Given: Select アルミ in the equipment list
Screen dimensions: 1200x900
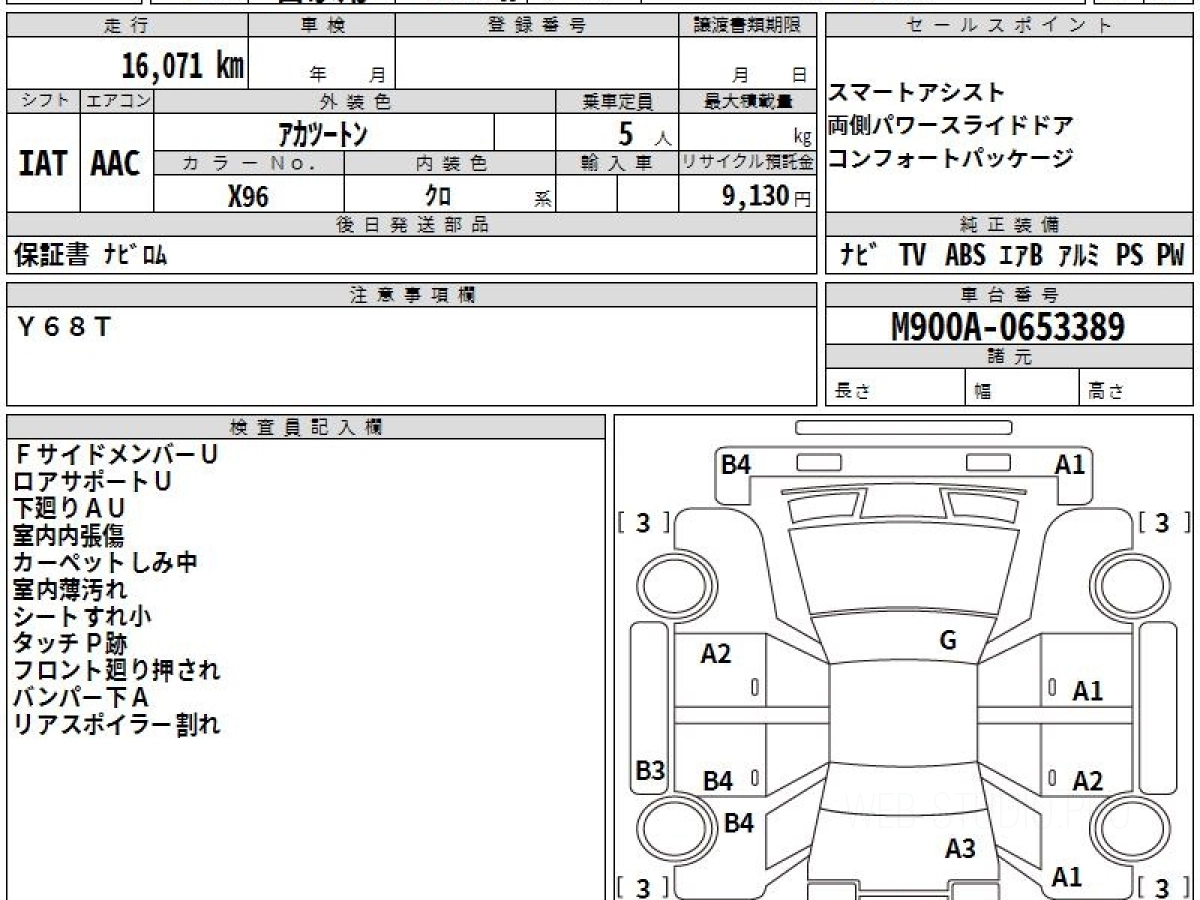Looking at the screenshot, I should (1079, 255).
